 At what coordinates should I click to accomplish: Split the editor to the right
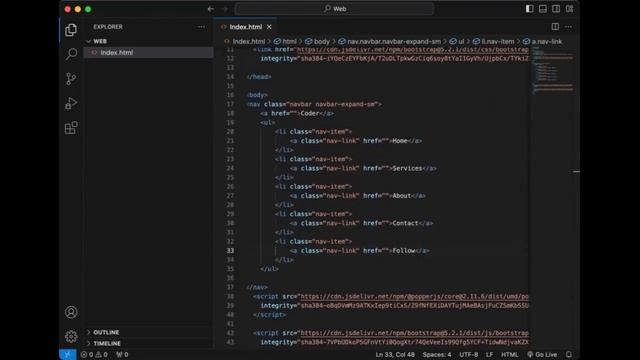pyautogui.click(x=555, y=27)
